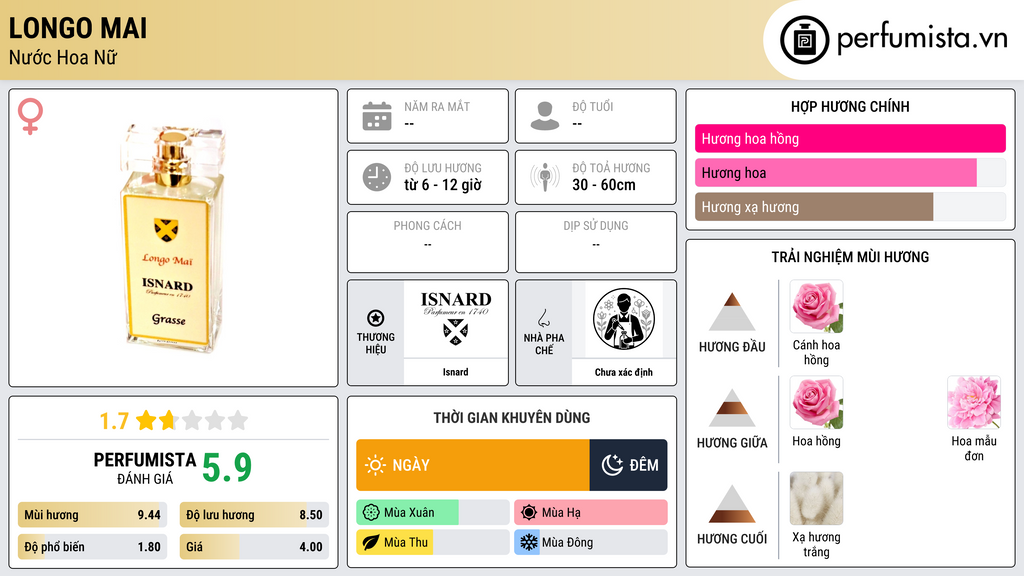Click the sillage icon for Độ toả hương
The width and height of the screenshot is (1024, 576).
coord(545,177)
